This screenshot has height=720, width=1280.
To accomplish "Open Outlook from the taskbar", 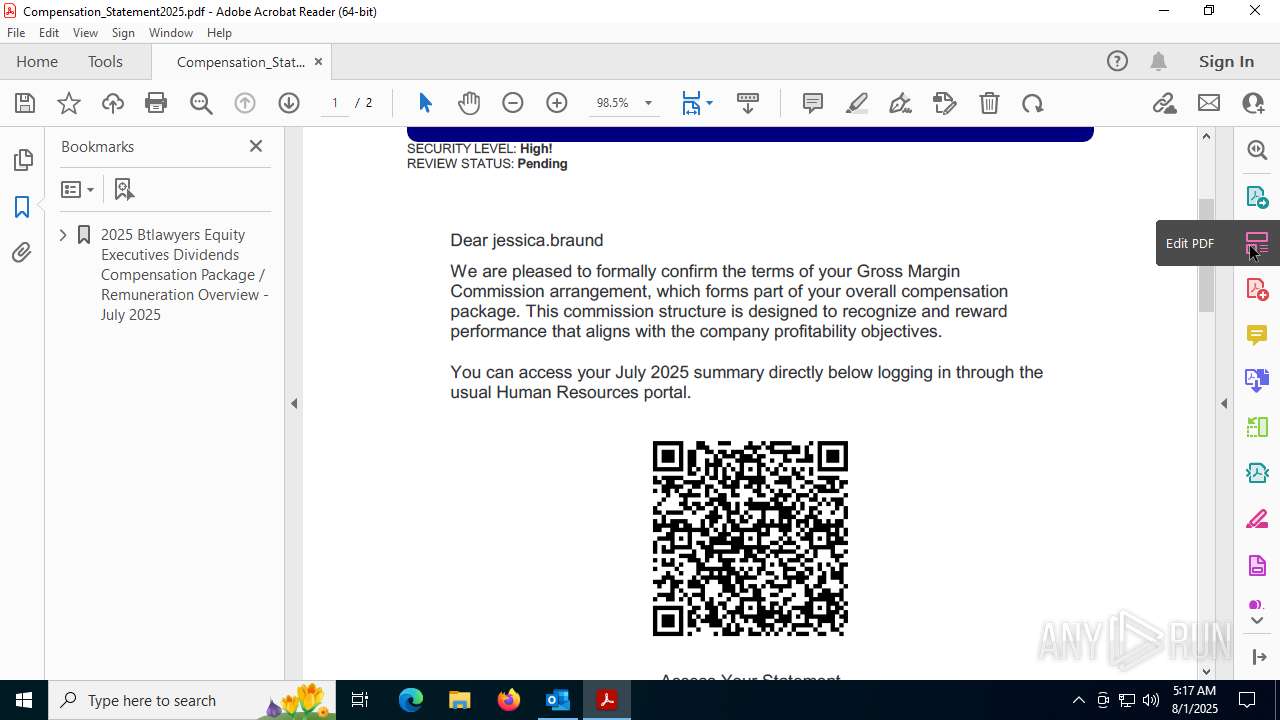I will (x=557, y=700).
